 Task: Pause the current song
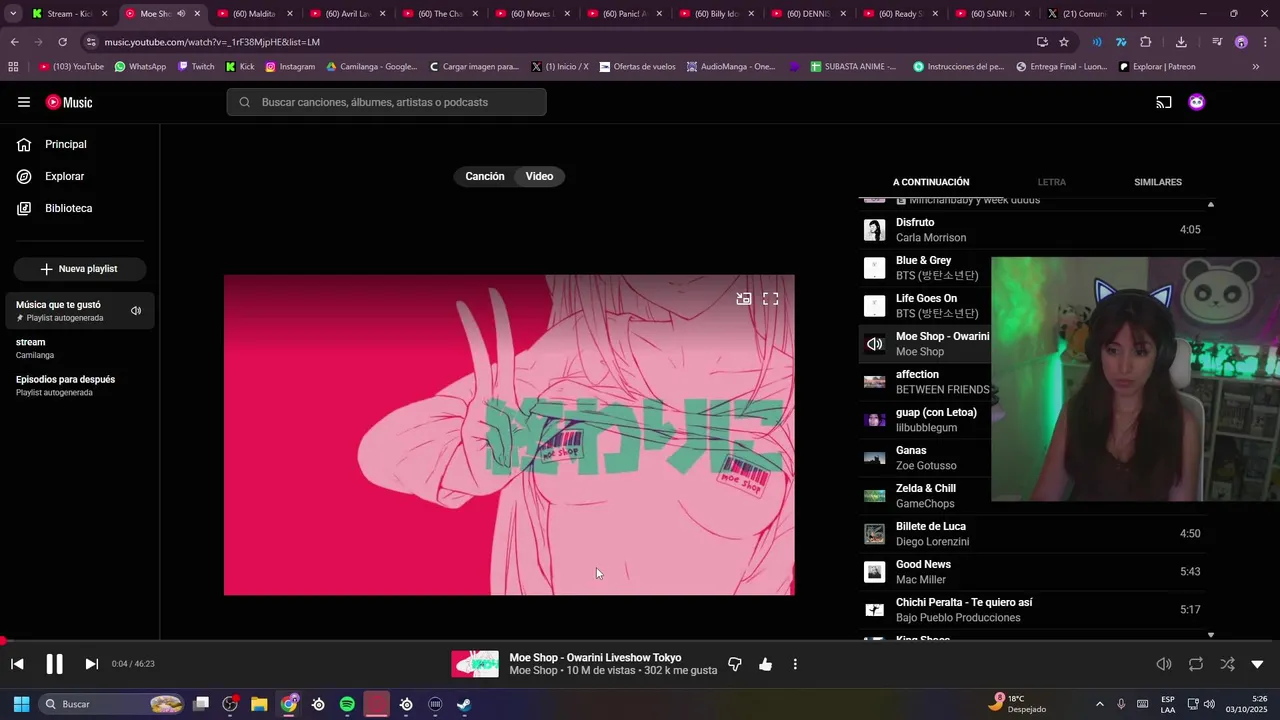point(54,664)
